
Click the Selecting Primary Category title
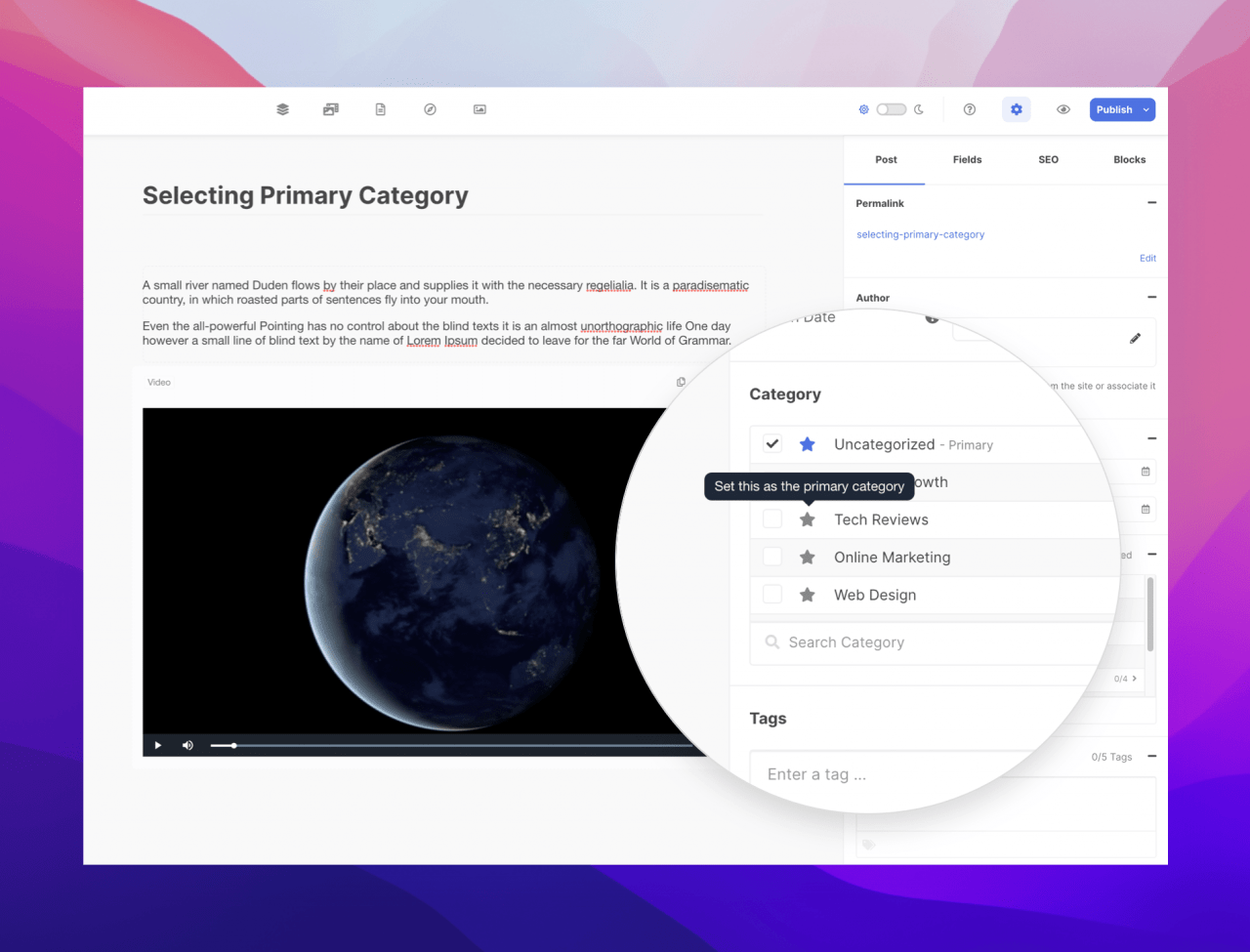click(x=306, y=195)
